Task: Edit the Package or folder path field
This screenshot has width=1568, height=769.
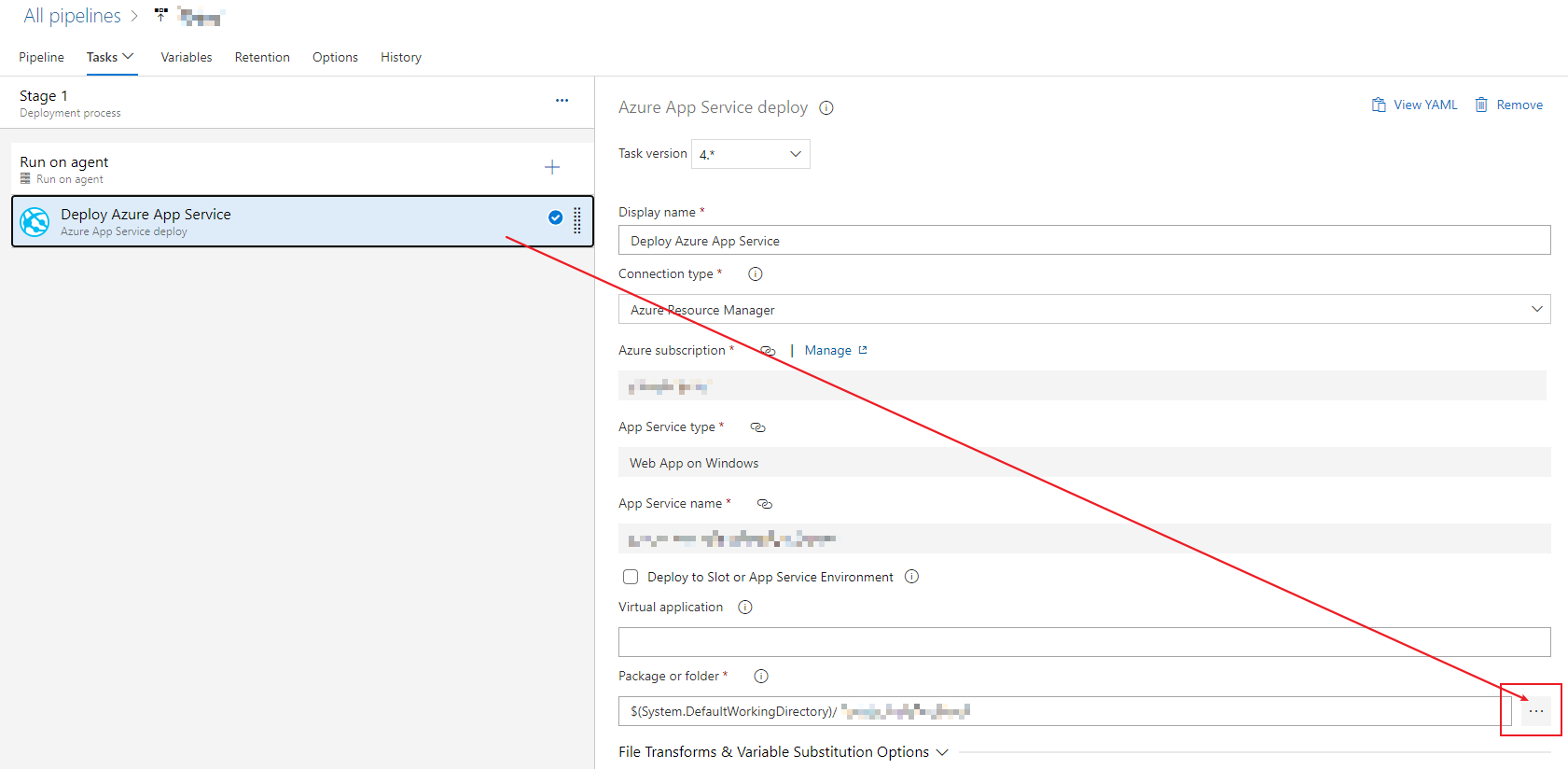Action: 1064,711
